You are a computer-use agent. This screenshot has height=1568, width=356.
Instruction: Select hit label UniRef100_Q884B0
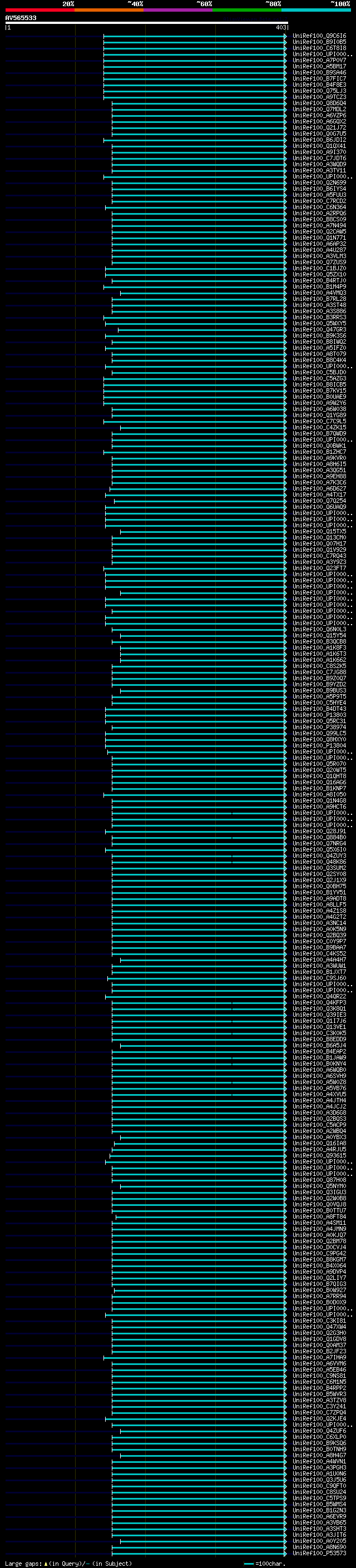319,838
